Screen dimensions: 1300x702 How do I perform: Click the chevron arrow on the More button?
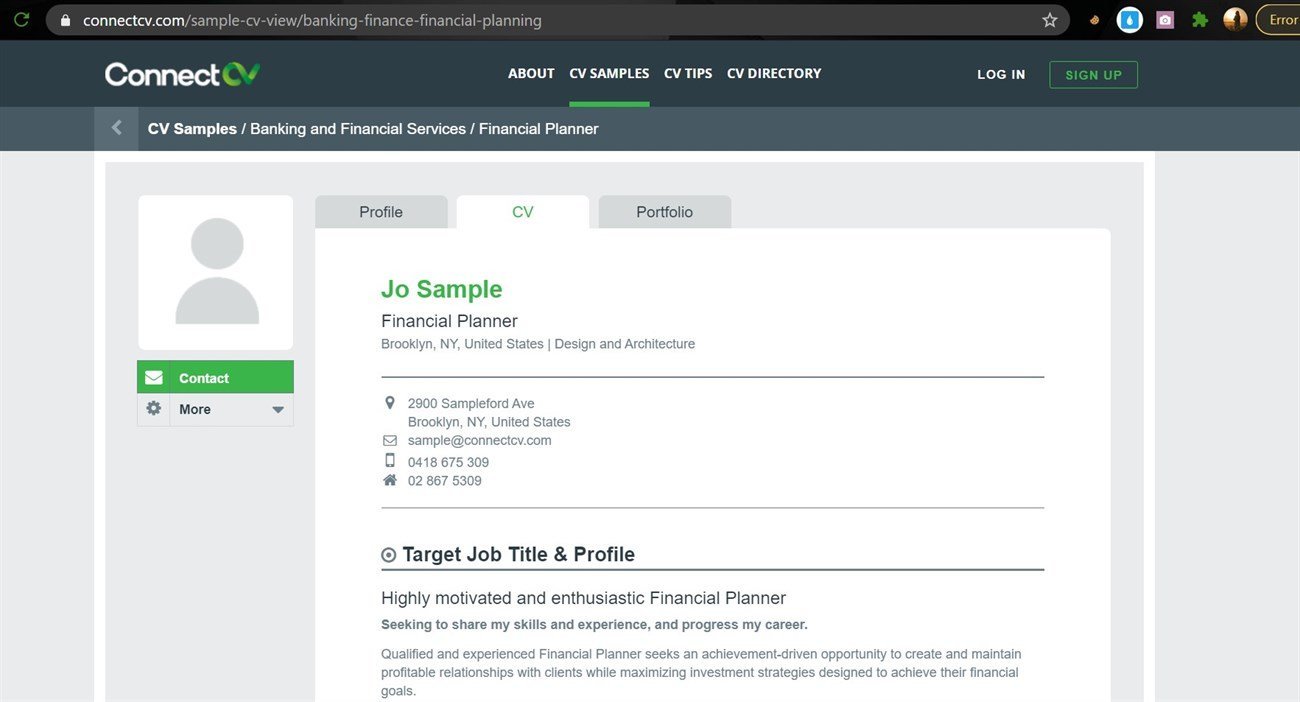(x=277, y=409)
